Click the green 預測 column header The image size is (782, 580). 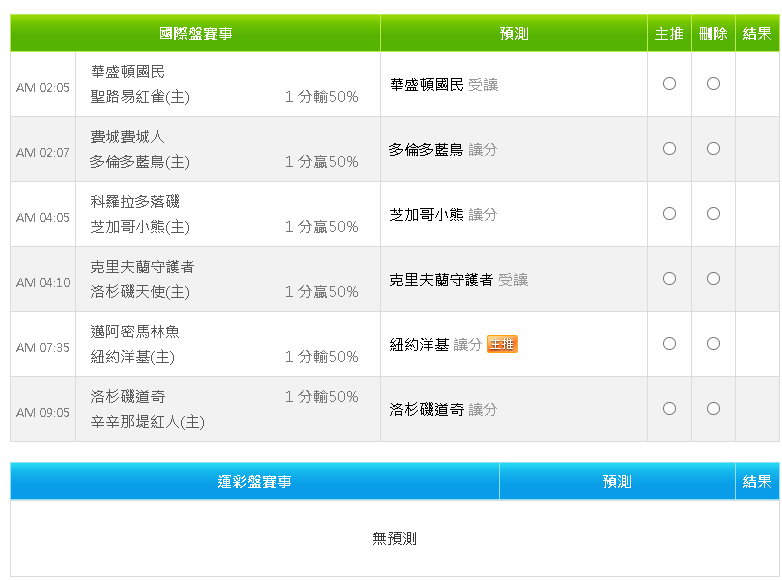tap(514, 33)
